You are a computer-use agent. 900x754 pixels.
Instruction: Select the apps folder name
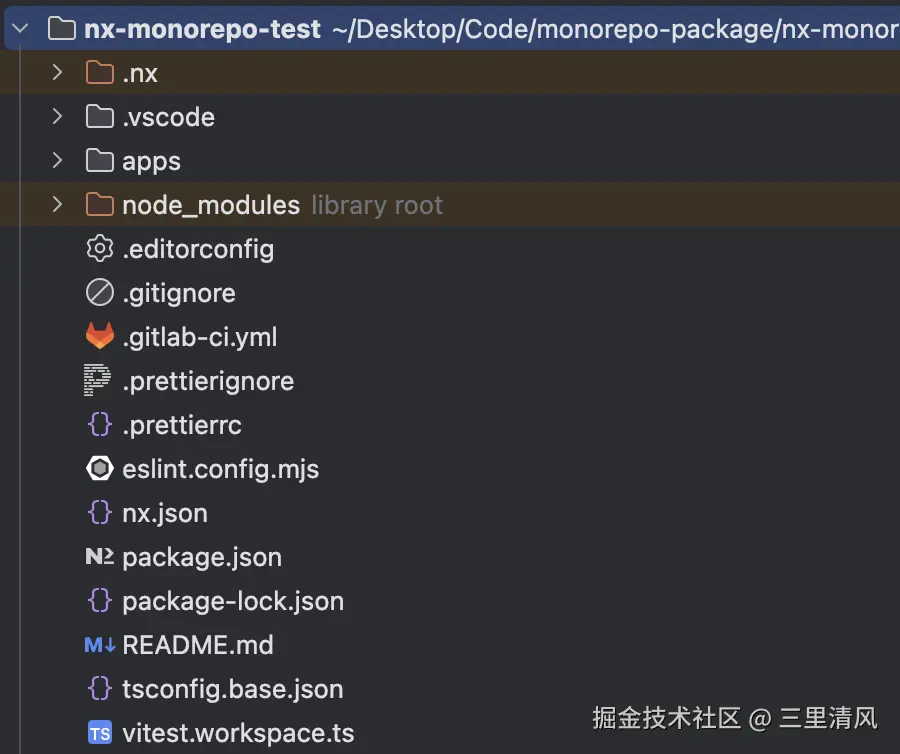[152, 162]
